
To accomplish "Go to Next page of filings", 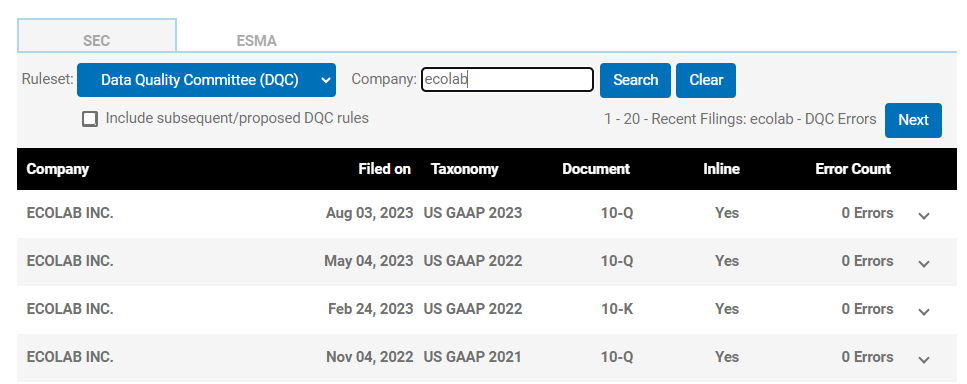I will click(913, 120).
